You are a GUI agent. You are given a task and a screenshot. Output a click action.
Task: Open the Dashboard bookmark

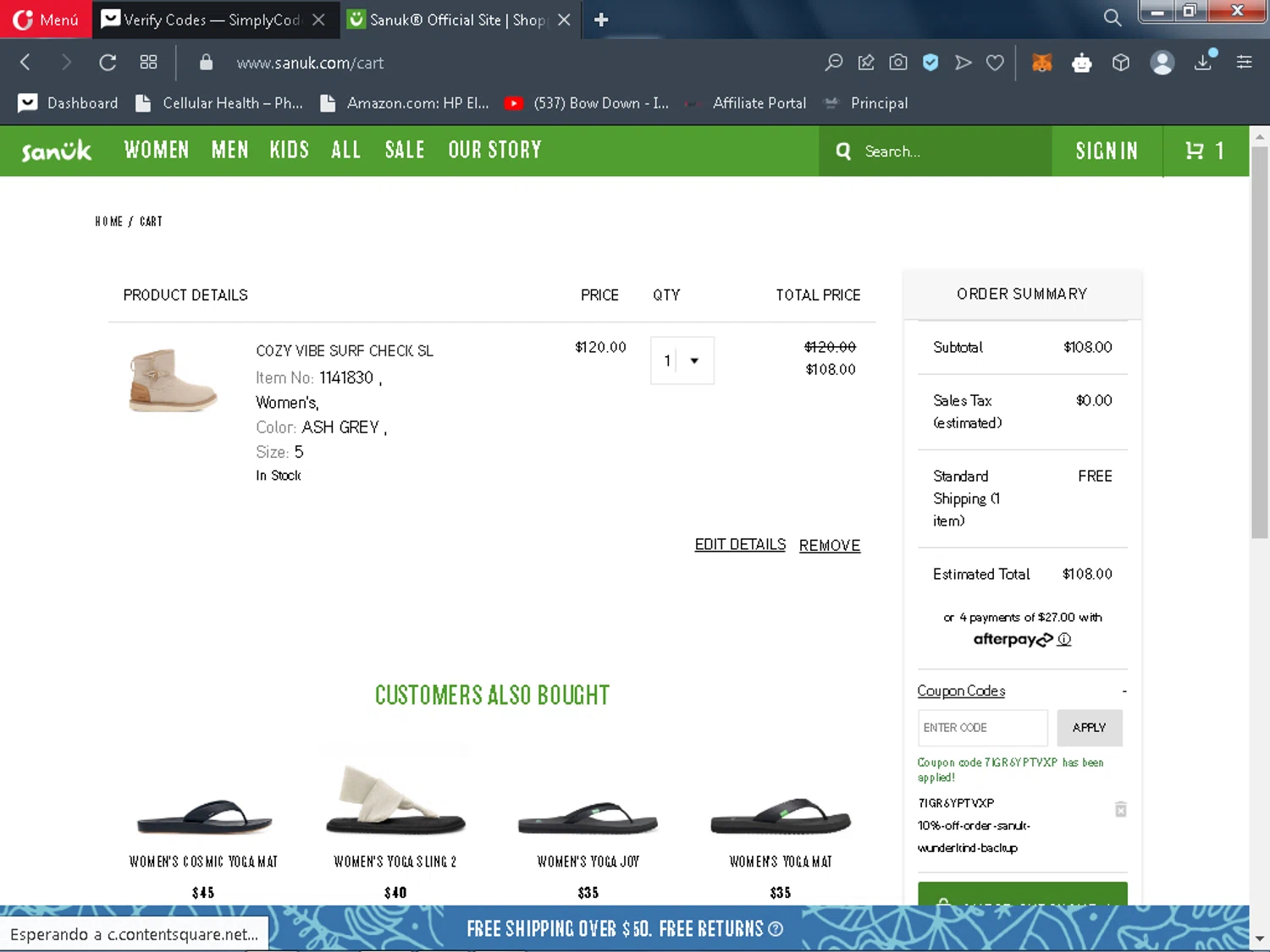point(68,103)
